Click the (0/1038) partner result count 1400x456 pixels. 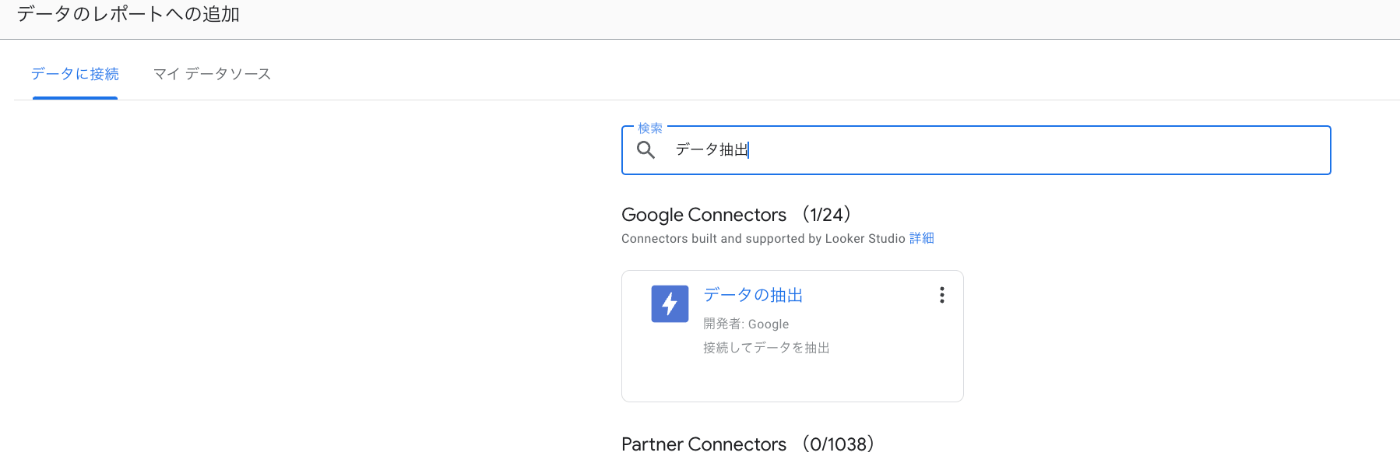(x=837, y=444)
